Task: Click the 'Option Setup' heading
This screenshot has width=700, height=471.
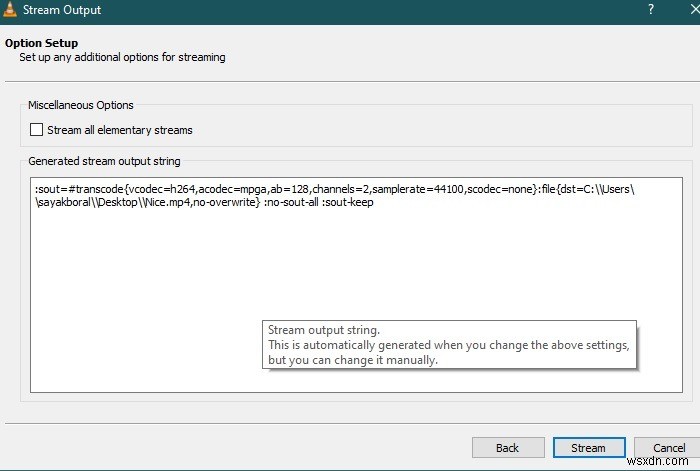Action: [41, 44]
